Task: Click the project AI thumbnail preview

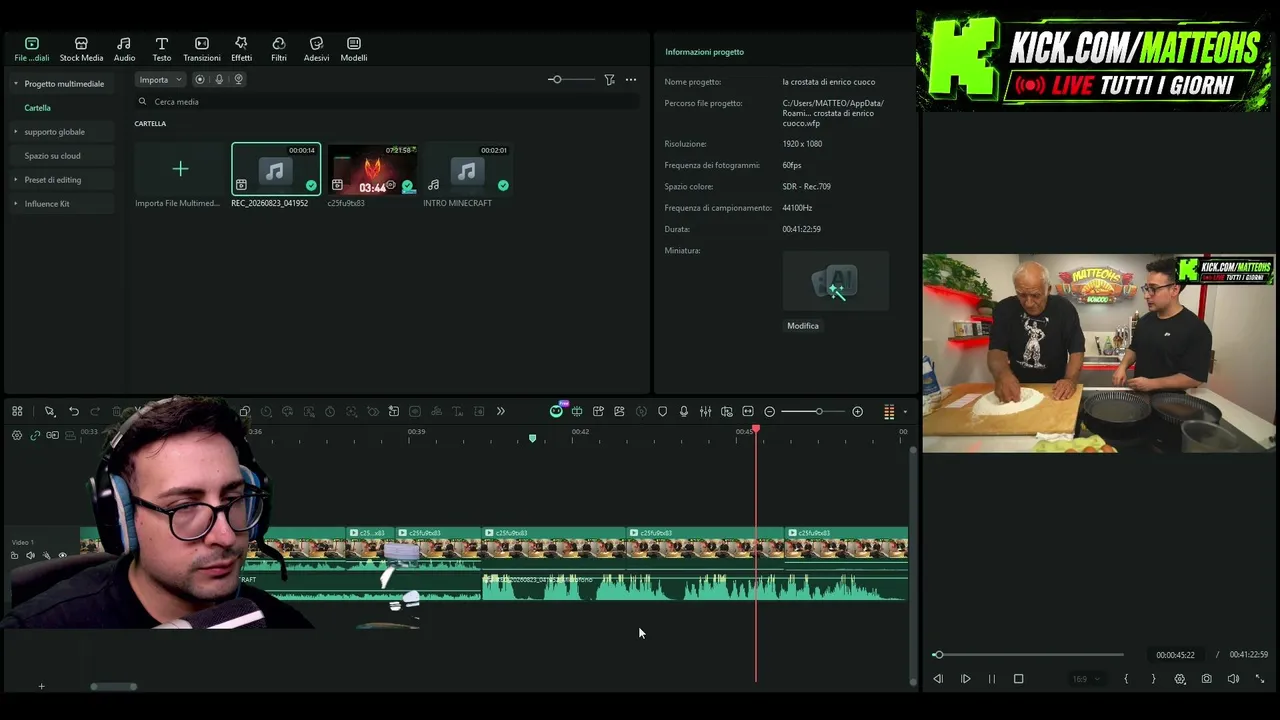Action: click(835, 281)
